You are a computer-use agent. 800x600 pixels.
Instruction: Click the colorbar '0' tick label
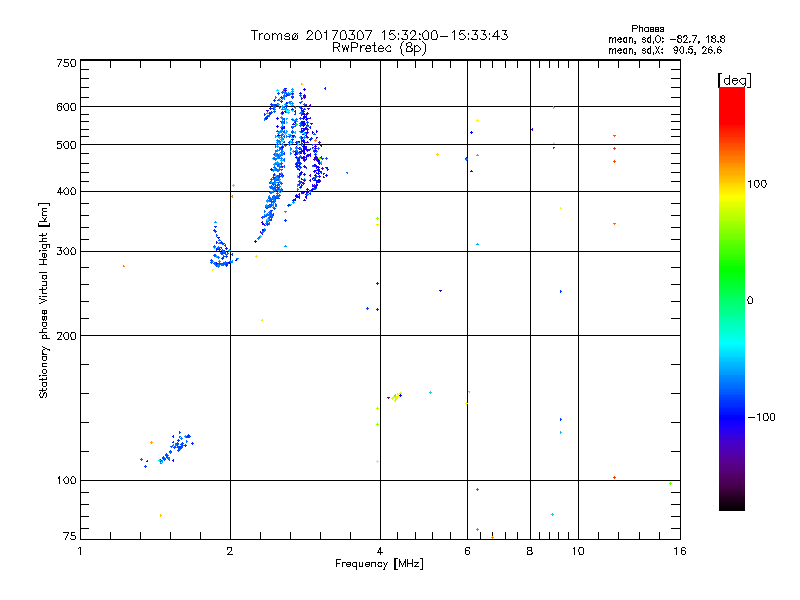click(x=750, y=301)
